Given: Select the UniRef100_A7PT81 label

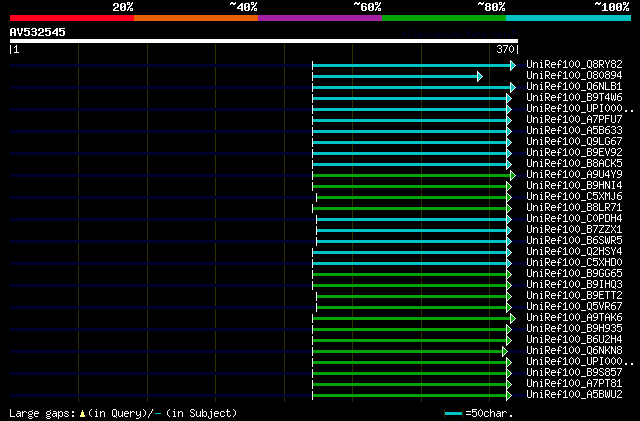Looking at the screenshot, I should [x=574, y=384].
